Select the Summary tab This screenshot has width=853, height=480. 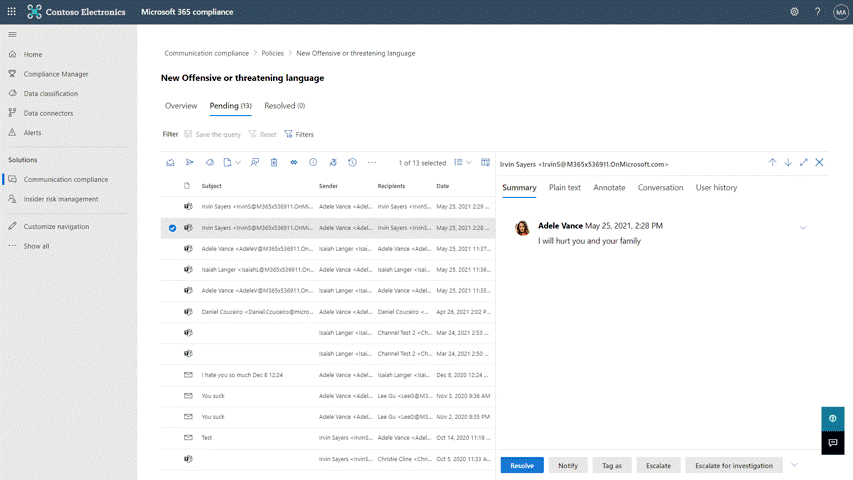tap(519, 187)
